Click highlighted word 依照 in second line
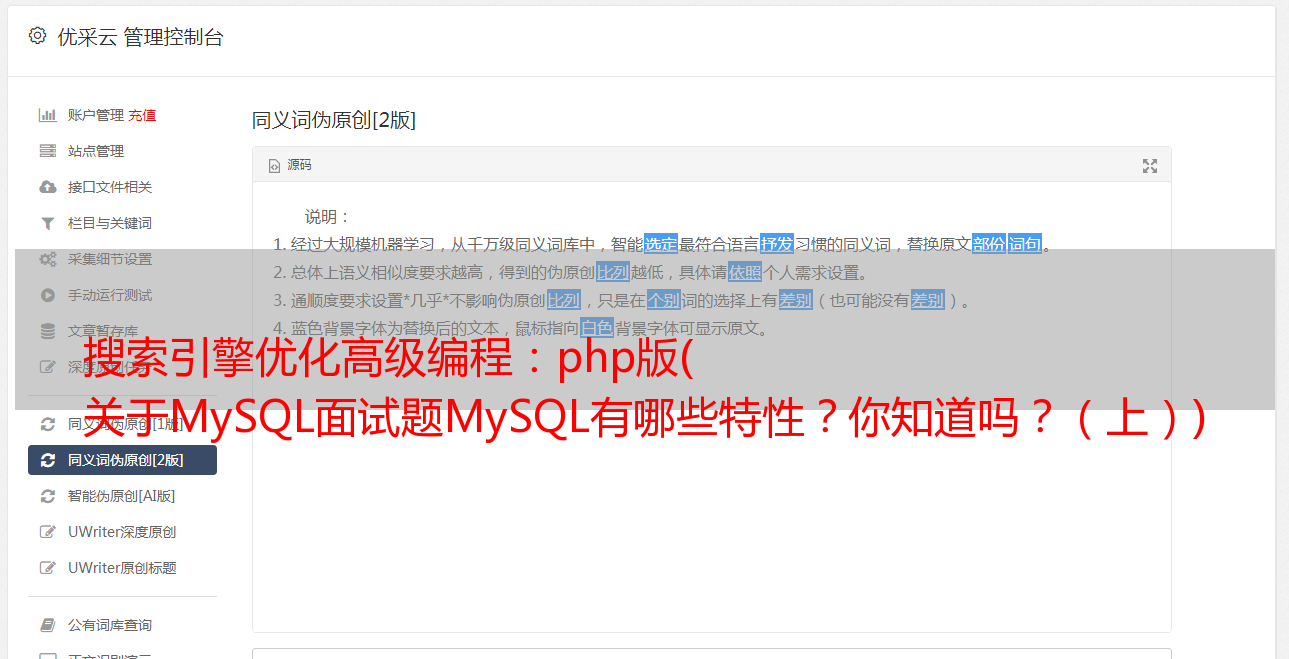The image size is (1289, 659). [745, 272]
